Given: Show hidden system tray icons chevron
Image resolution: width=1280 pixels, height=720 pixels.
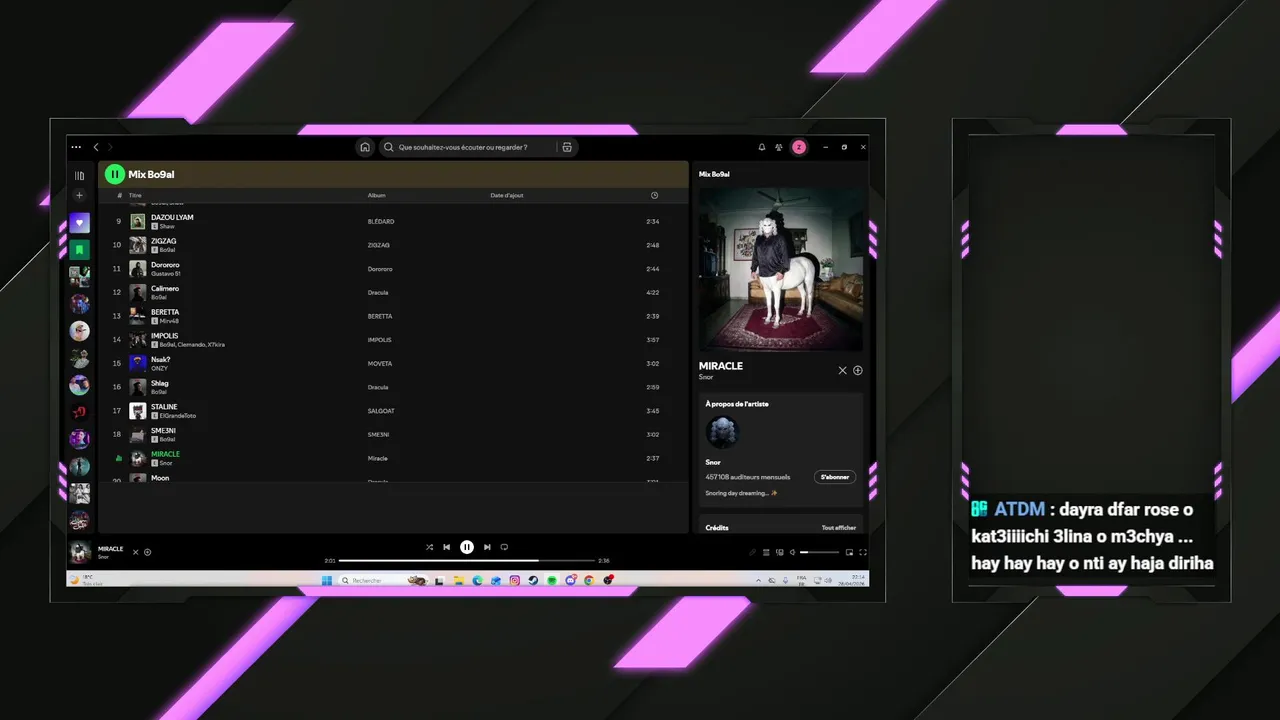Looking at the screenshot, I should 758,581.
